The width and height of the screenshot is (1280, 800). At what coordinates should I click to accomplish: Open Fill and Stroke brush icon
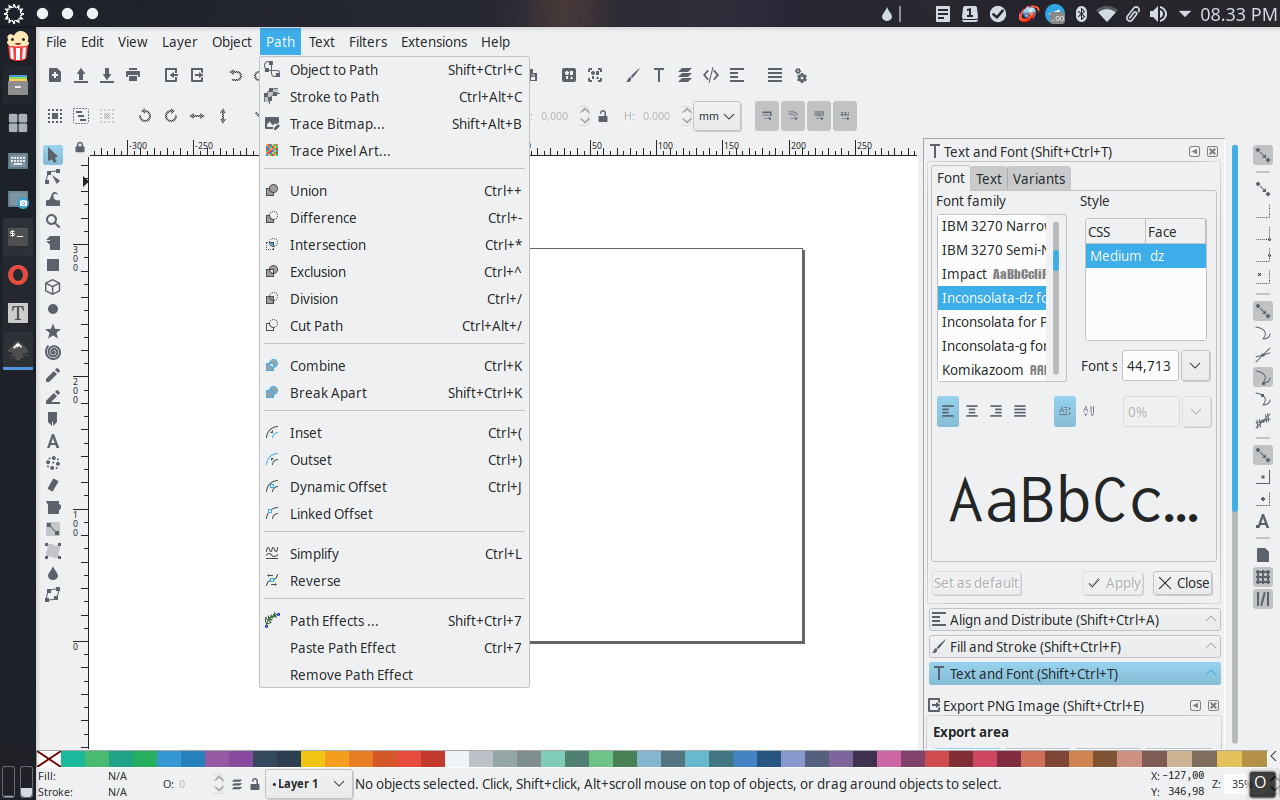click(633, 75)
